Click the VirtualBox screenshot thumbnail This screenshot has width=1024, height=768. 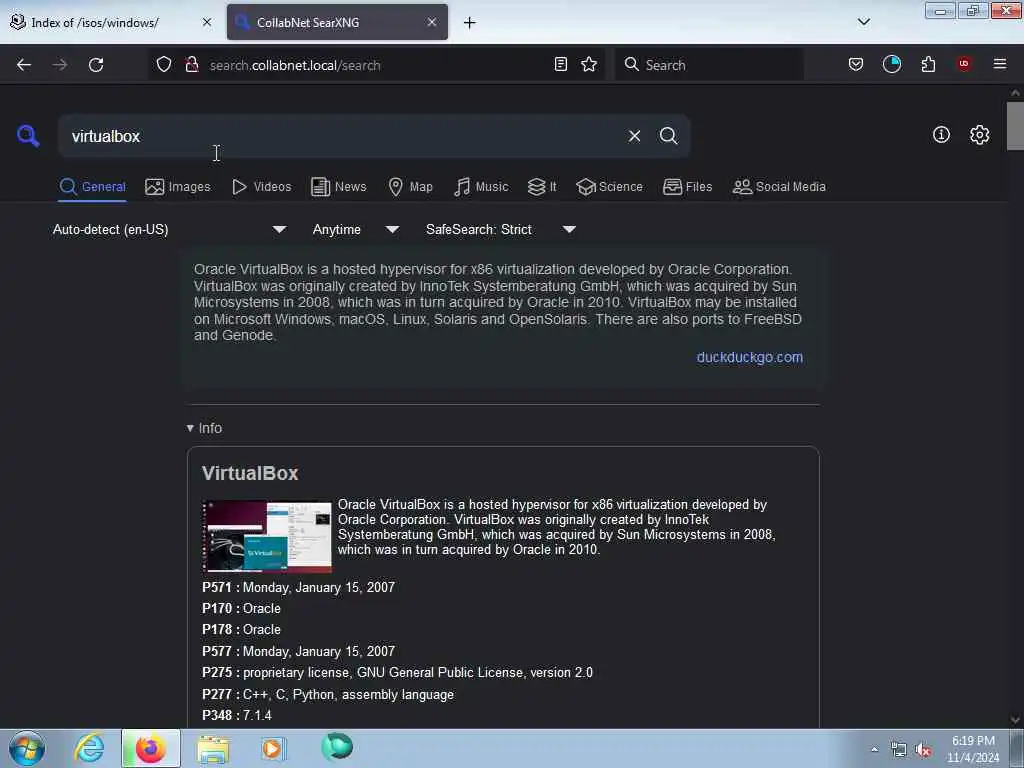267,536
